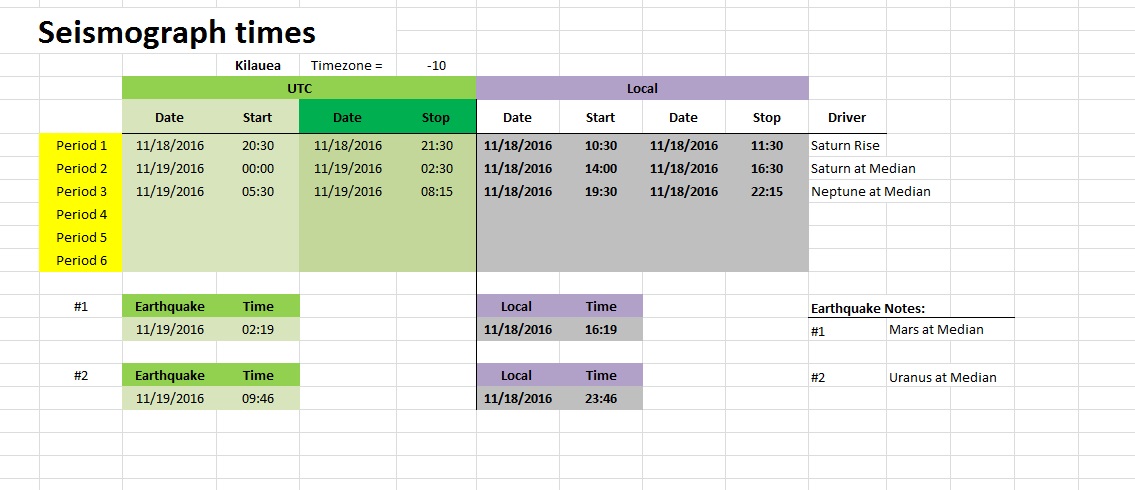Click earthquake UTC time 02:19 cell
This screenshot has width=1135, height=490.
click(x=257, y=329)
